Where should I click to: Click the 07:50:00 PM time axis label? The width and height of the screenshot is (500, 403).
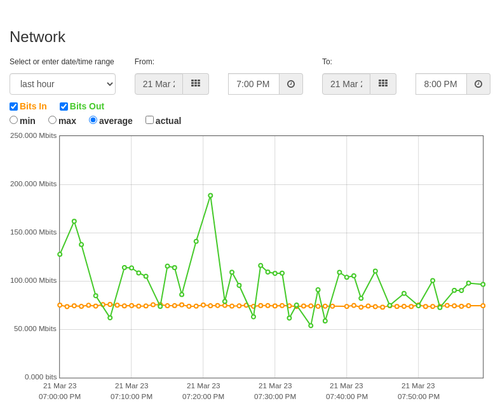pos(418,397)
